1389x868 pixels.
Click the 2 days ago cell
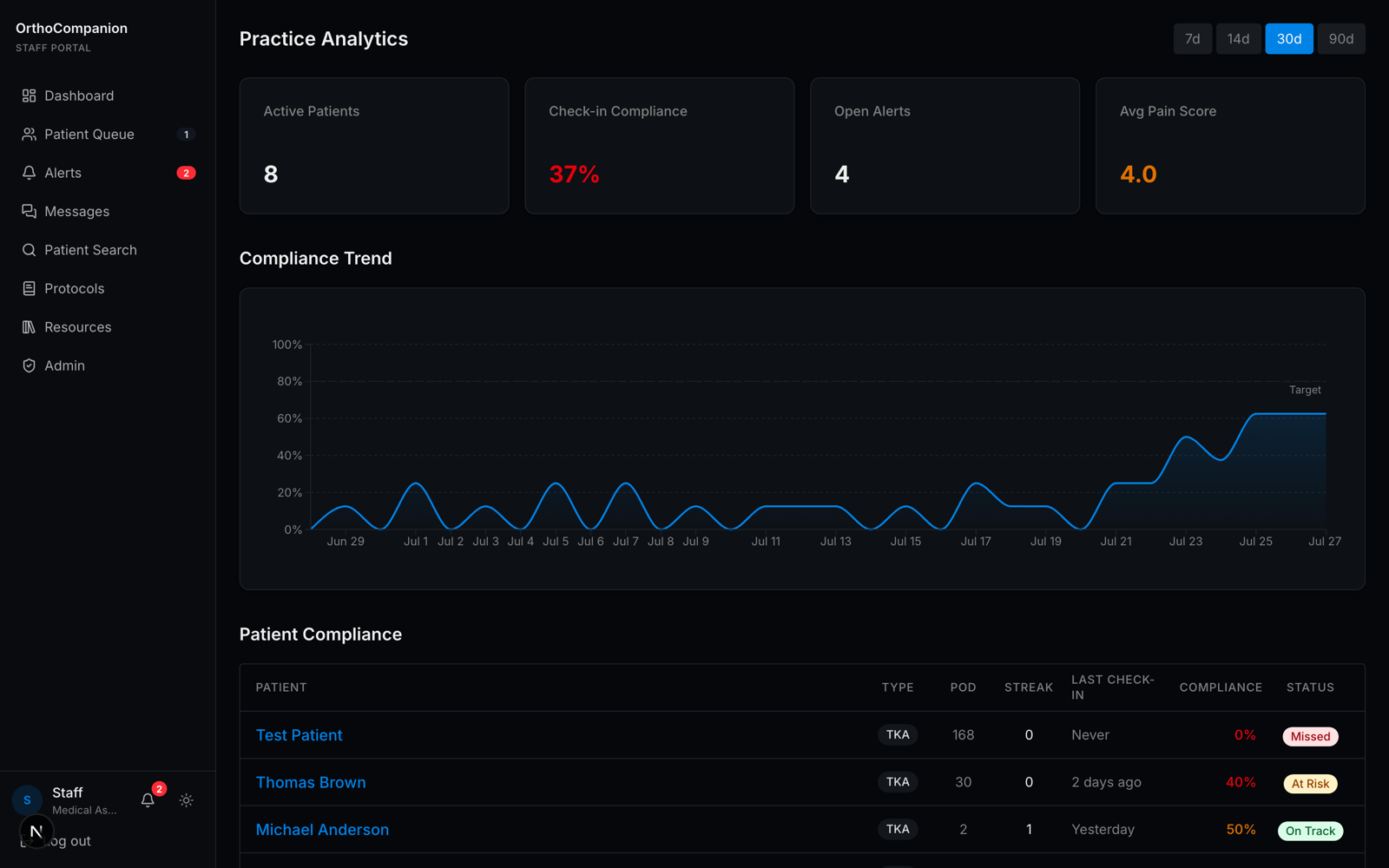tap(1106, 782)
